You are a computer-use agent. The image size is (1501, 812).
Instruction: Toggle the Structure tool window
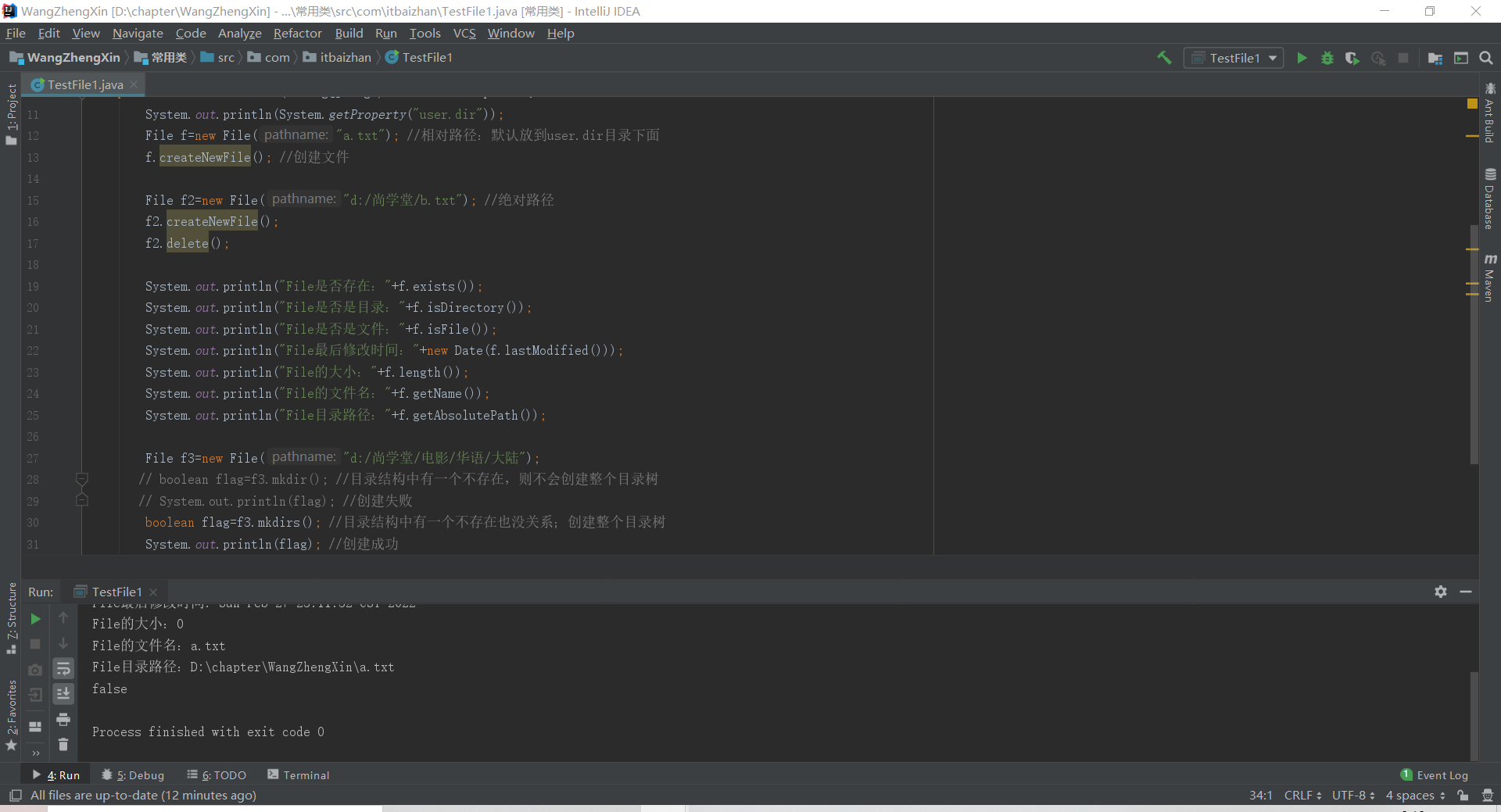click(11, 618)
